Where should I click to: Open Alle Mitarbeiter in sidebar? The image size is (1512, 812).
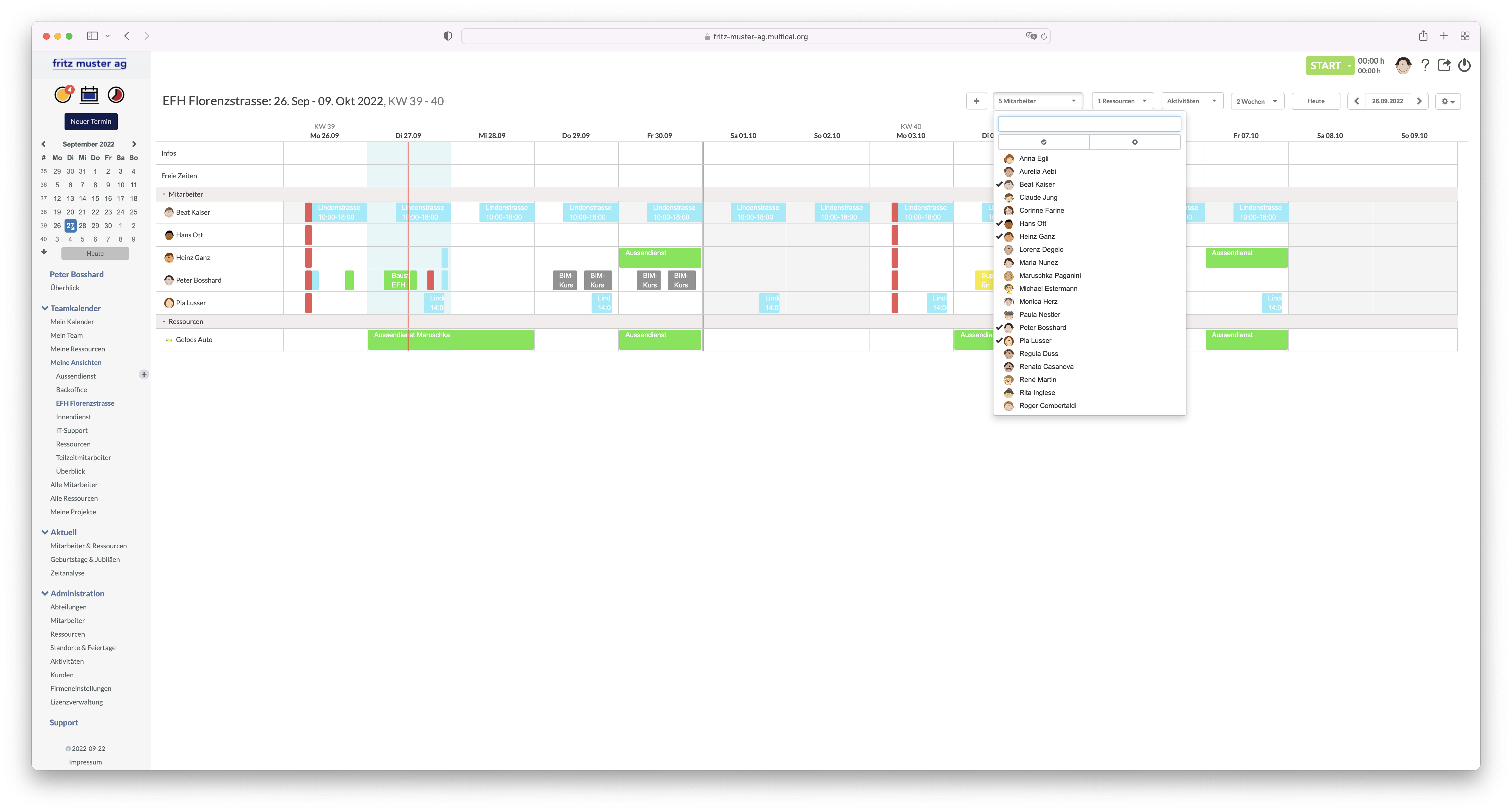point(74,485)
